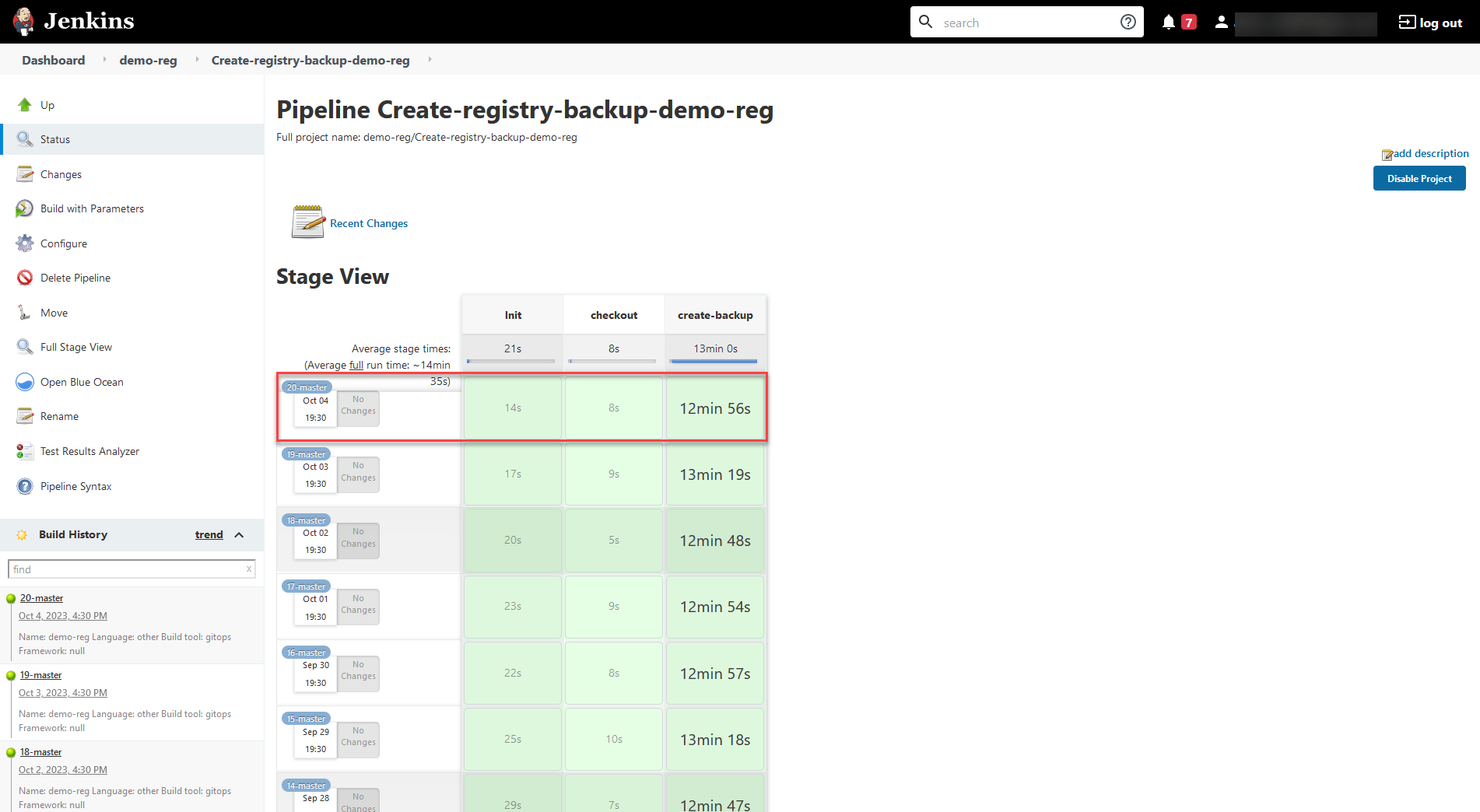Viewport: 1480px width, 812px height.
Task: Click the Disable Project button
Action: pos(1419,178)
